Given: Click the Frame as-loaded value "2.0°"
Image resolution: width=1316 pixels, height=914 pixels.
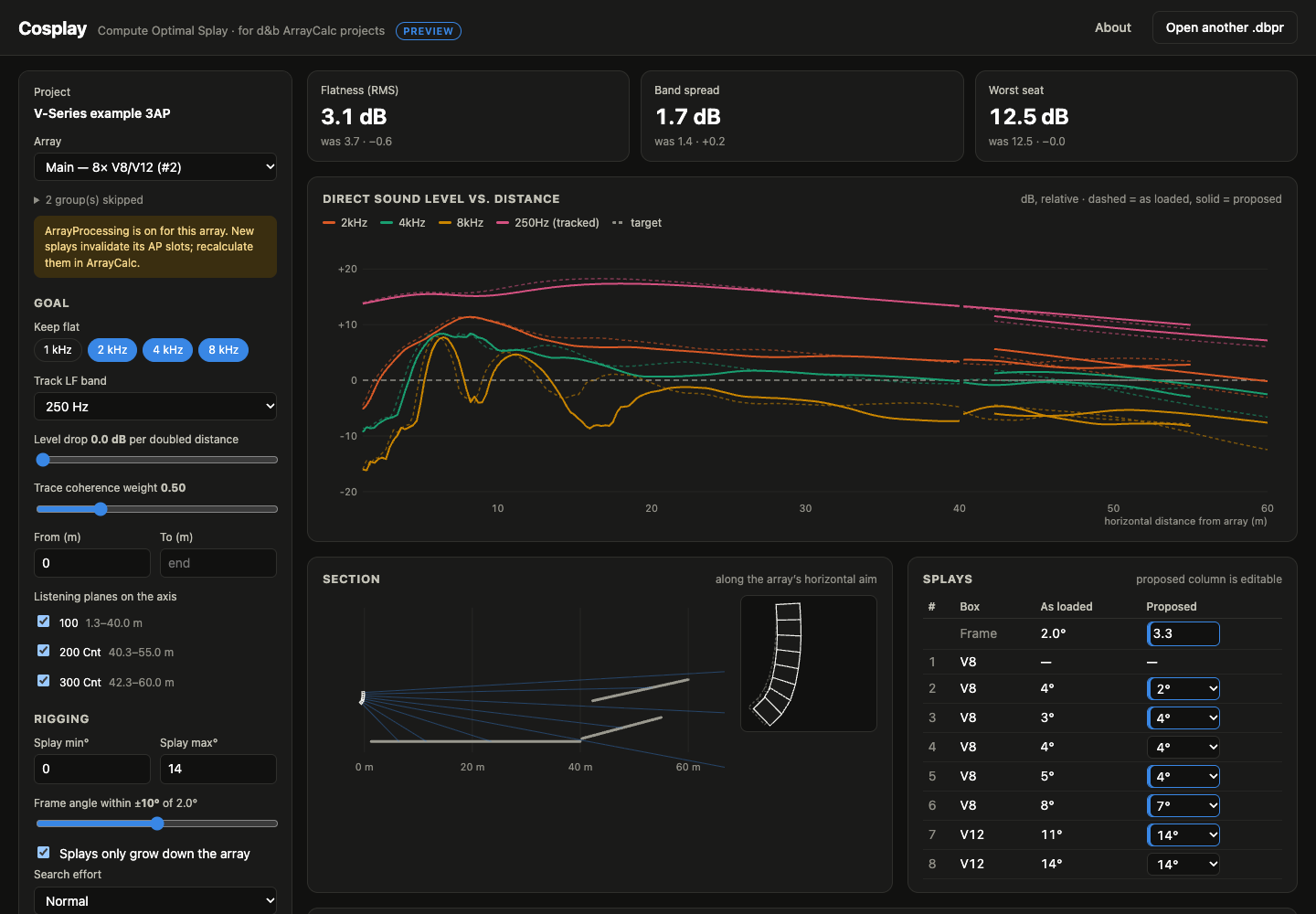Looking at the screenshot, I should 1053,633.
